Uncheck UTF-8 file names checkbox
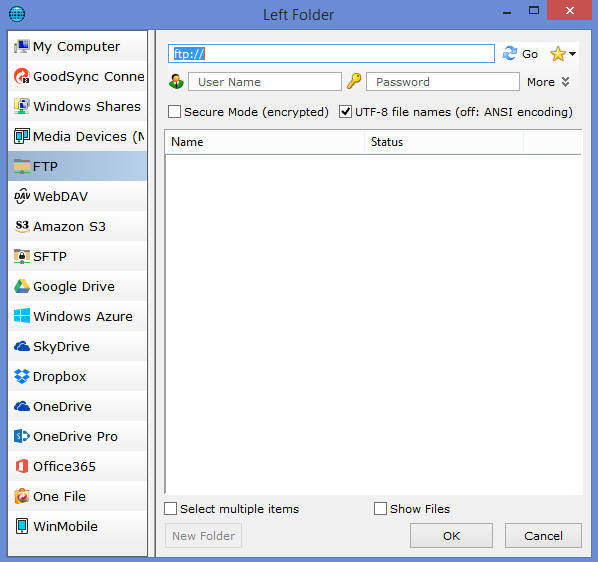Screen dimensions: 598x562 pos(345,112)
